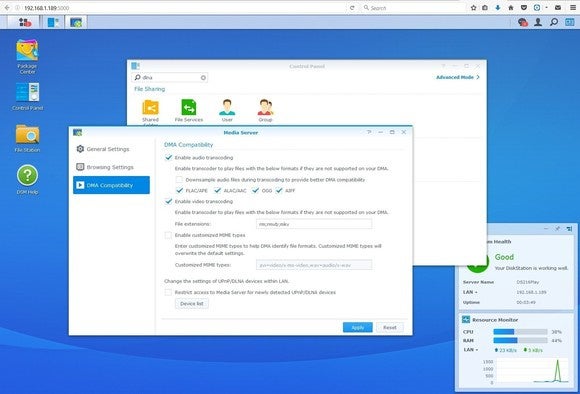
Task: Open File Services in Control Panel
Action: (189, 110)
